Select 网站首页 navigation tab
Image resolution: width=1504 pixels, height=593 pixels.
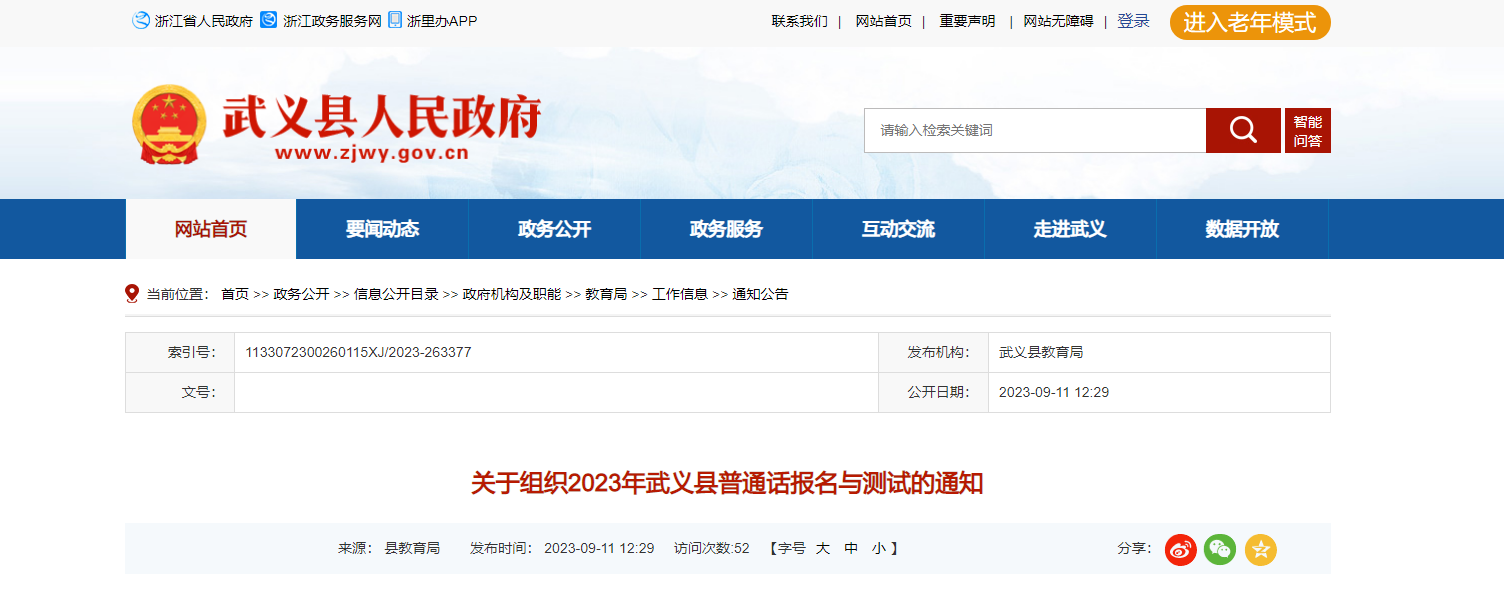(x=211, y=229)
